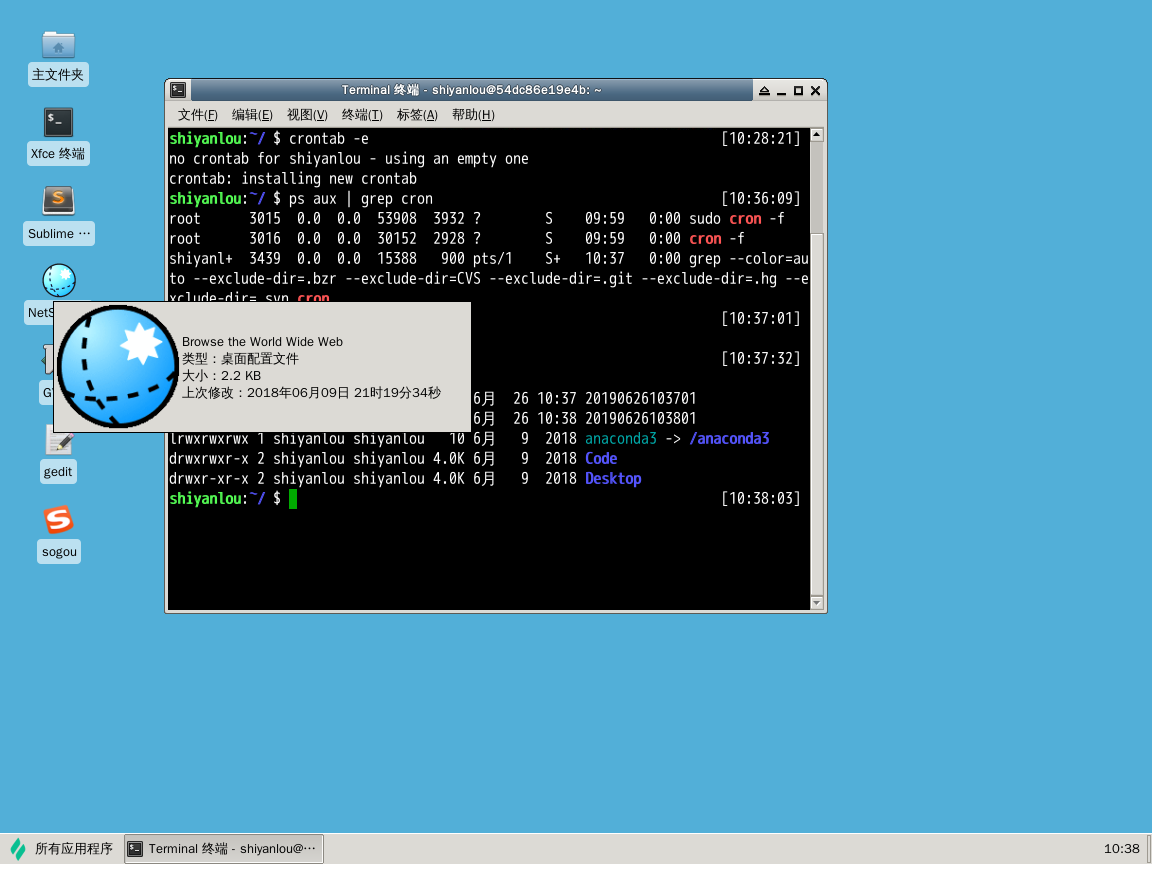Open the 终端(T) menu

pyautogui.click(x=361, y=114)
